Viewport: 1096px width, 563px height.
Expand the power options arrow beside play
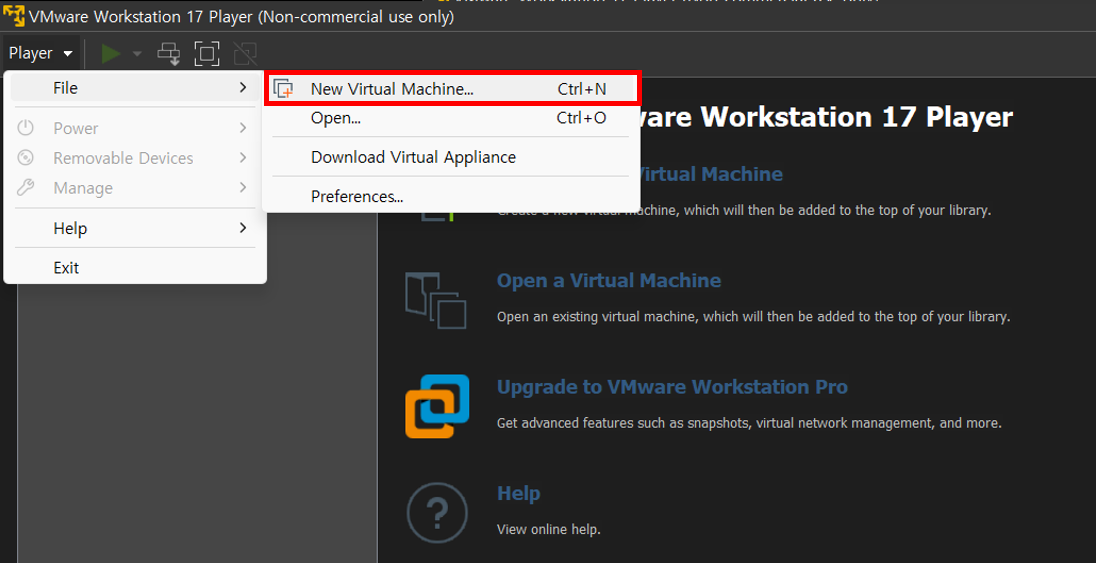pos(137,53)
